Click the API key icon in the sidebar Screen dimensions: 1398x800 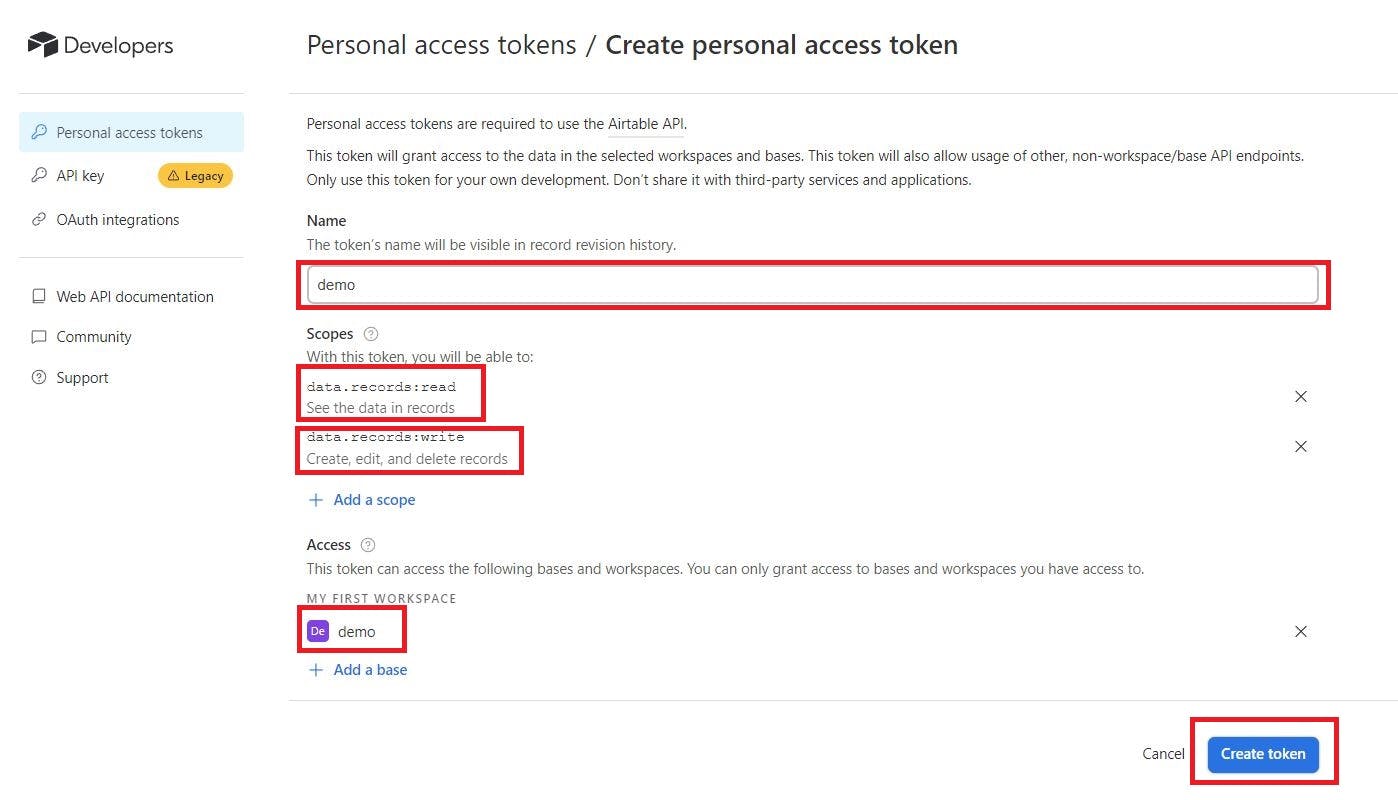pos(38,175)
